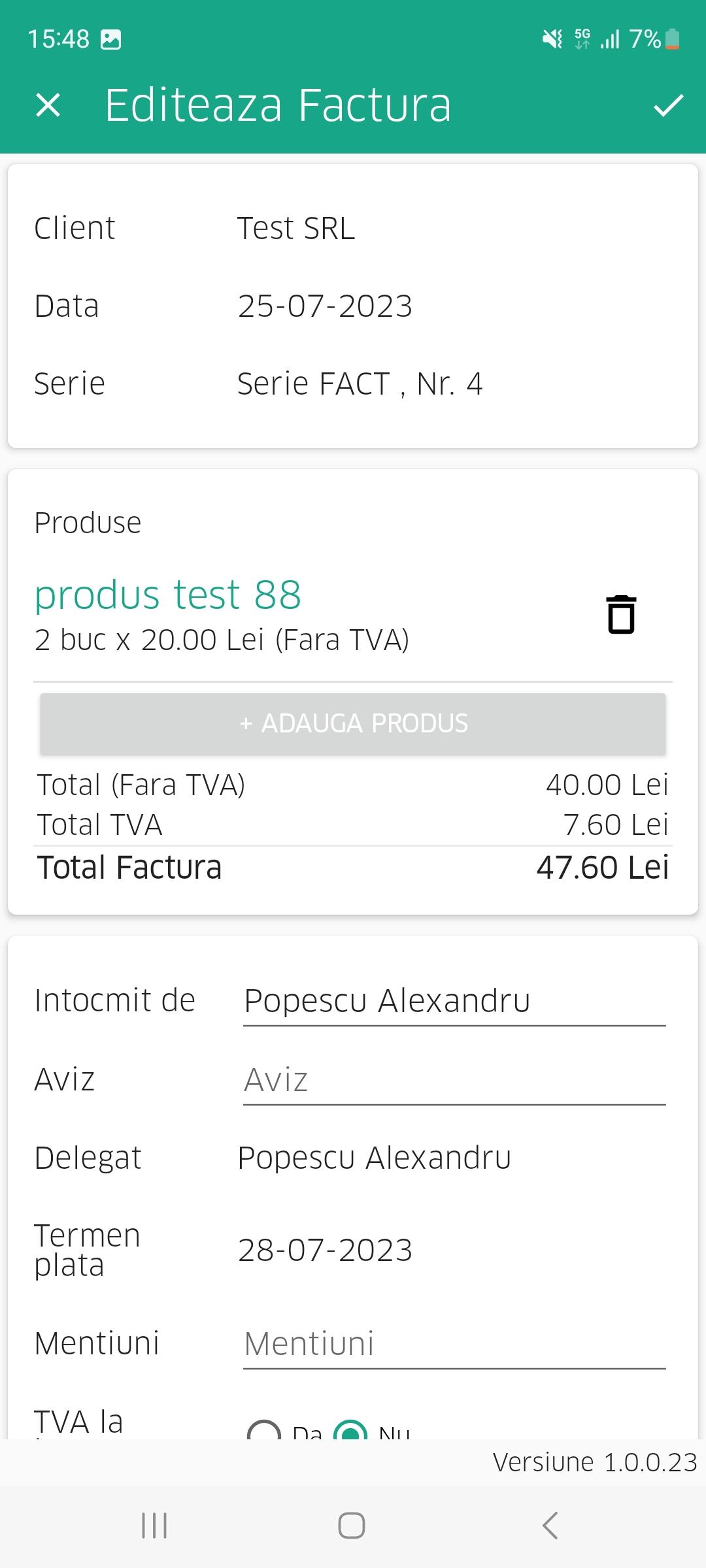
Task: Change Termen plata date 28-07-2023
Action: [325, 1250]
